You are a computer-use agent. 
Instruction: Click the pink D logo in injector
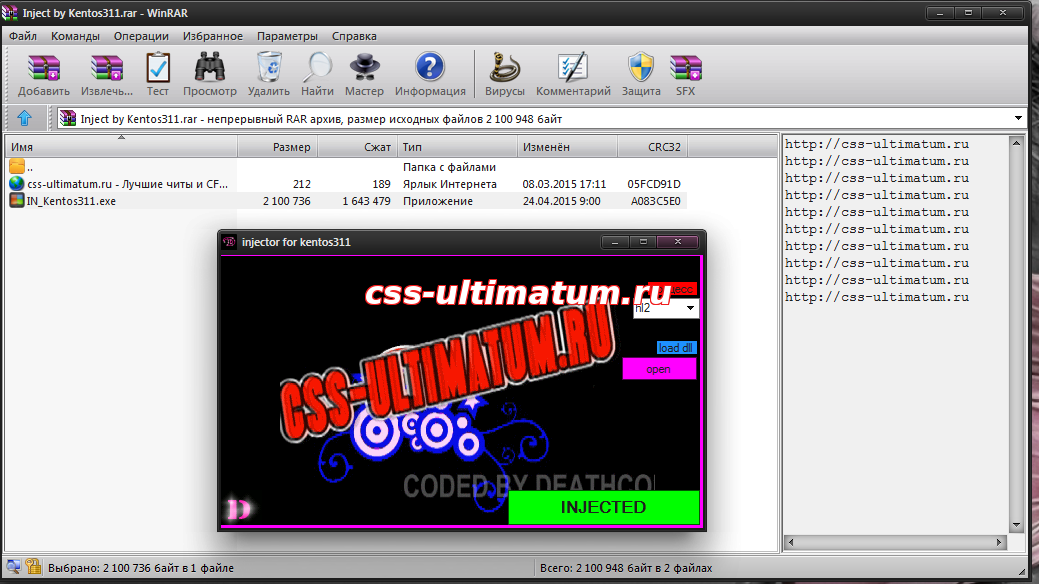coord(239,509)
